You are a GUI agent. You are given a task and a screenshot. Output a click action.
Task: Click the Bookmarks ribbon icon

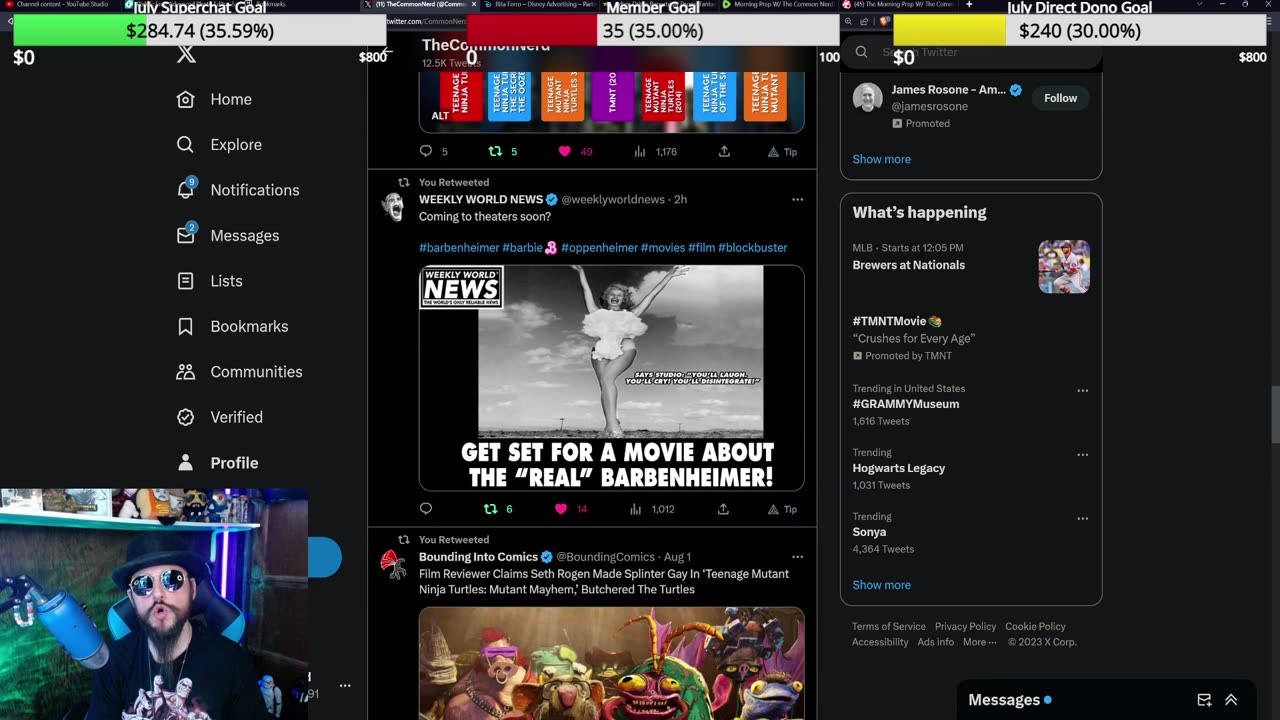pos(185,326)
